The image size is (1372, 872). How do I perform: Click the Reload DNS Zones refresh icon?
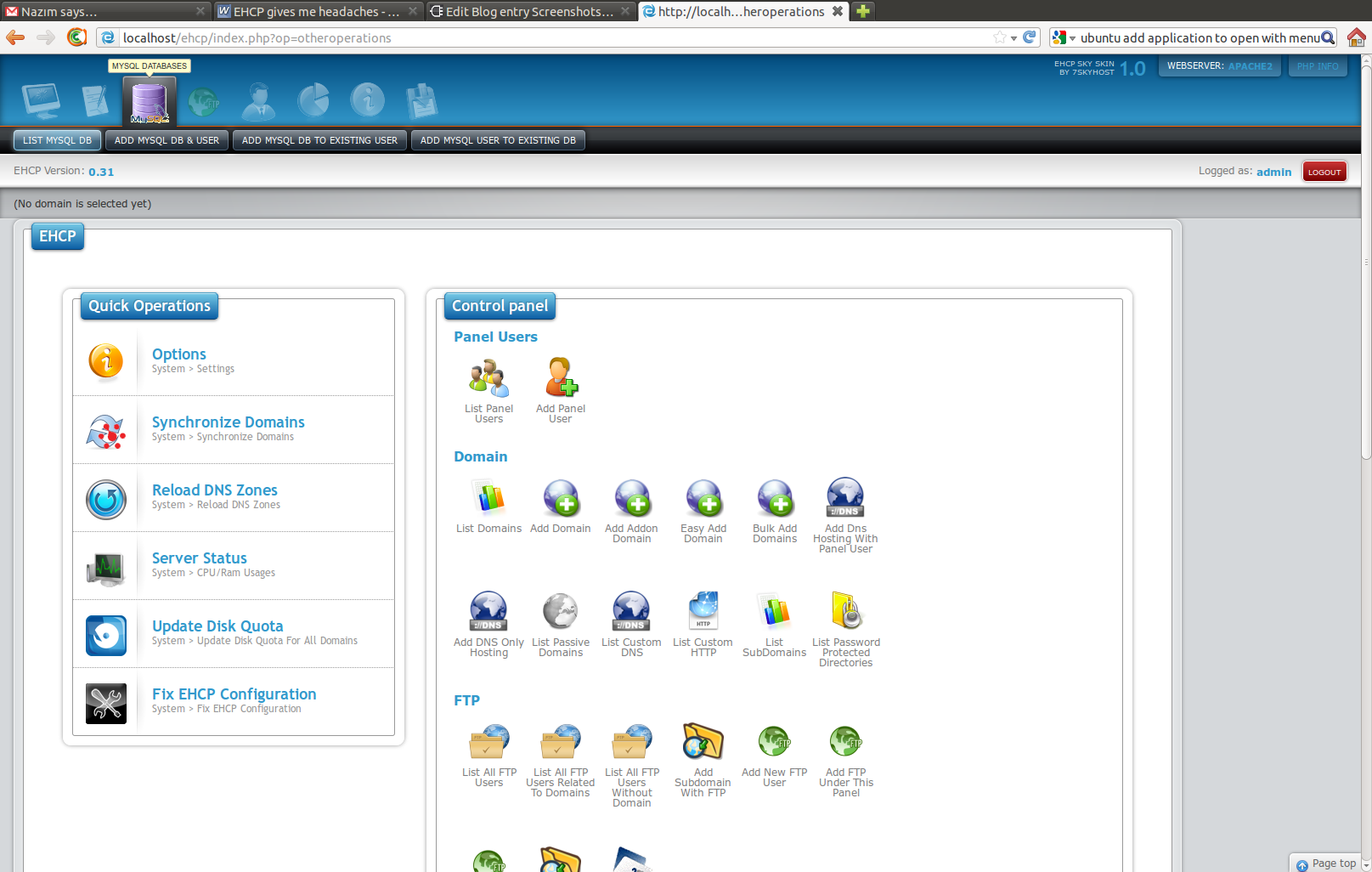(x=106, y=499)
